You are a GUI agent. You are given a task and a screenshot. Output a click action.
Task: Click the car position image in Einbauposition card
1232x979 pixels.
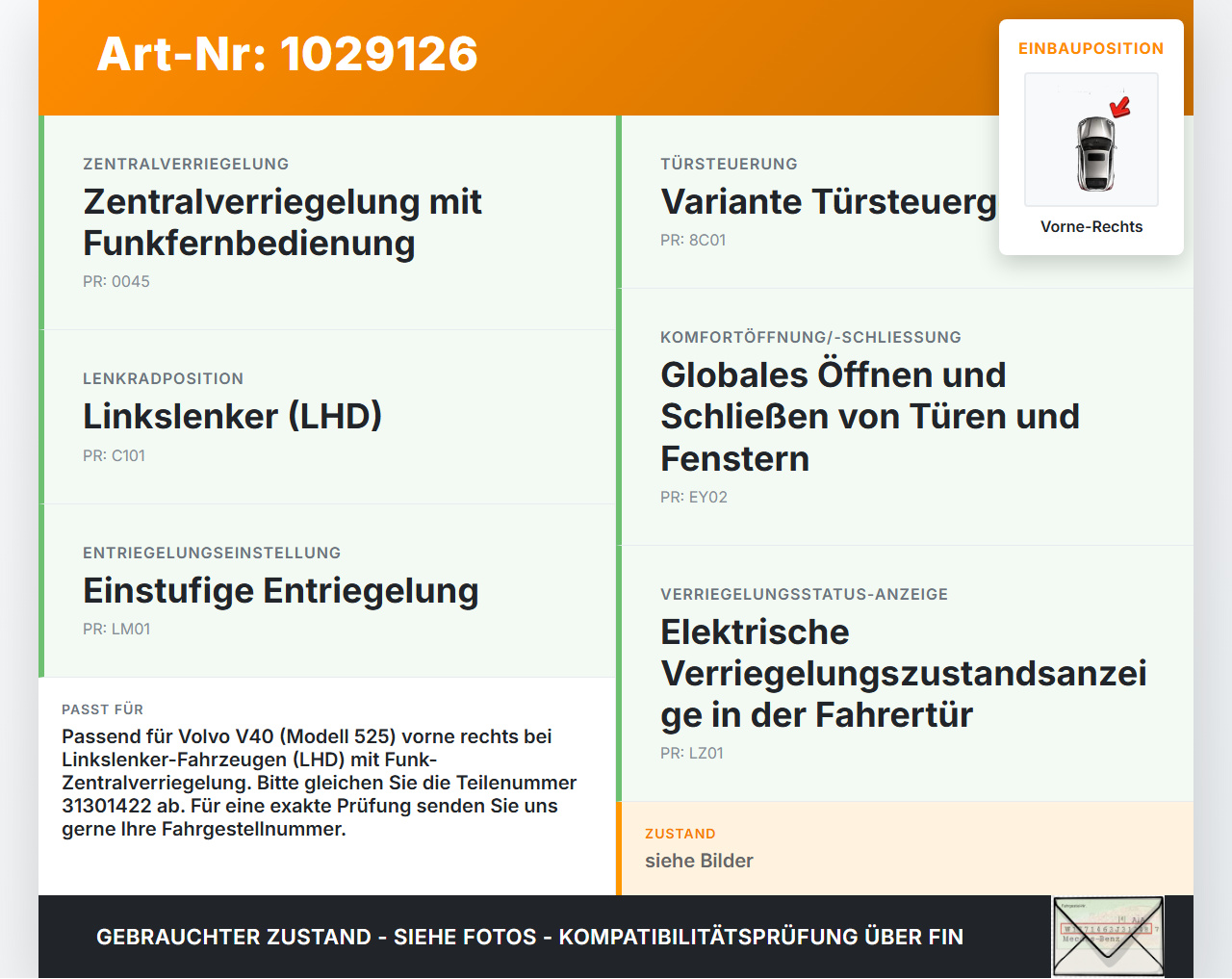coord(1091,140)
